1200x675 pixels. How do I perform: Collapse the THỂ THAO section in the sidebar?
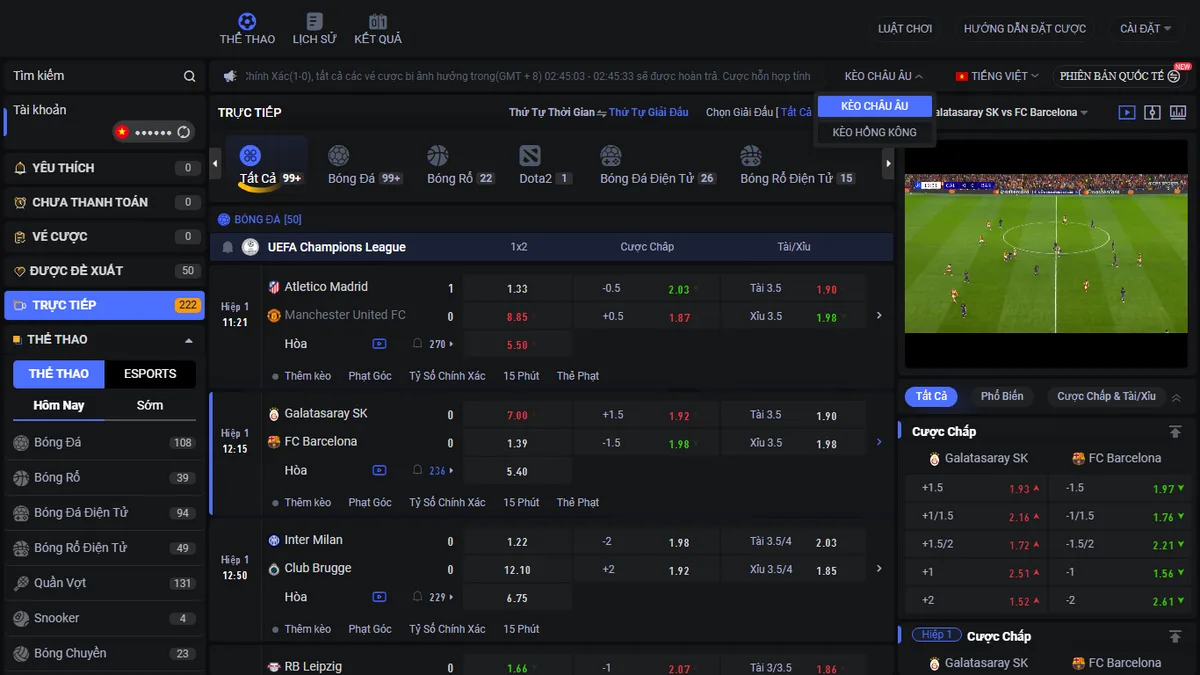tap(189, 340)
